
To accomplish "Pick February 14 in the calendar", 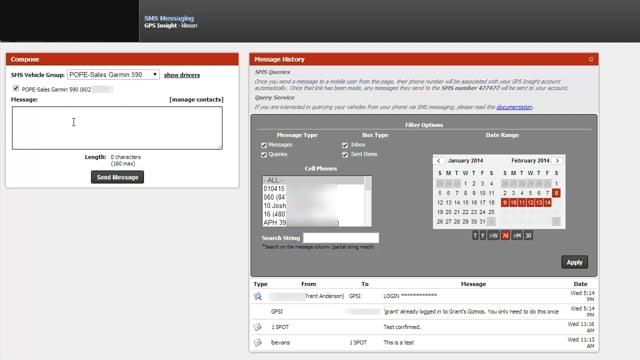I will [x=547, y=203].
